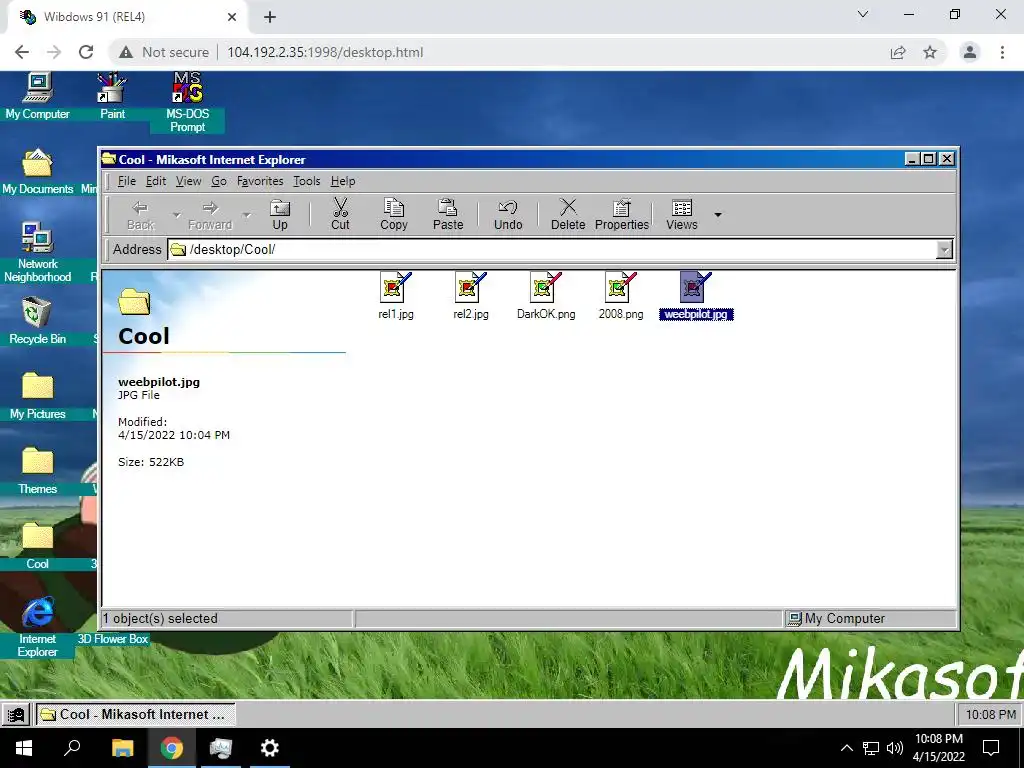Click the Recycle Bin desktop icon

pos(37,321)
